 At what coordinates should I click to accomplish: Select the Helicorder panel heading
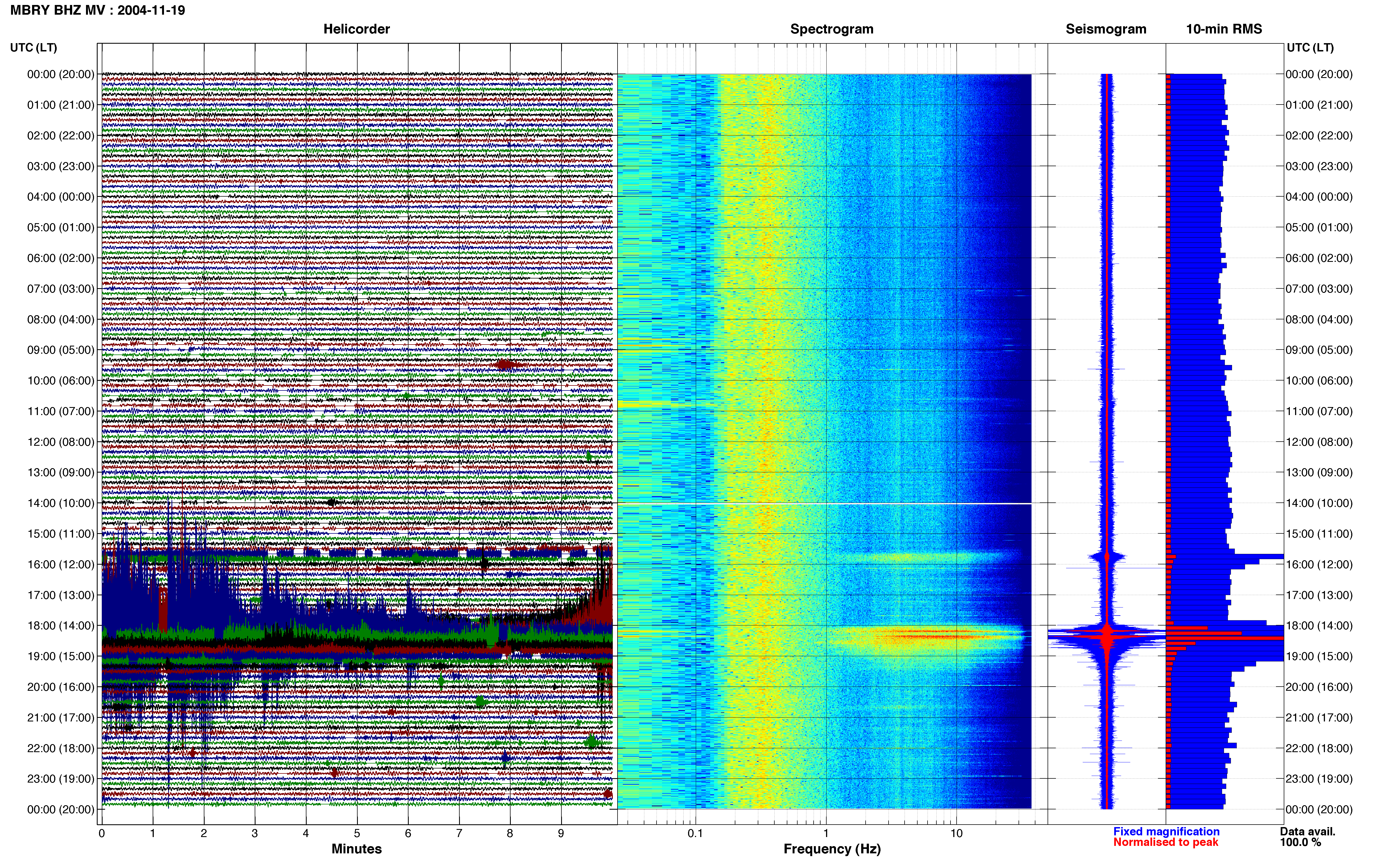click(x=356, y=29)
